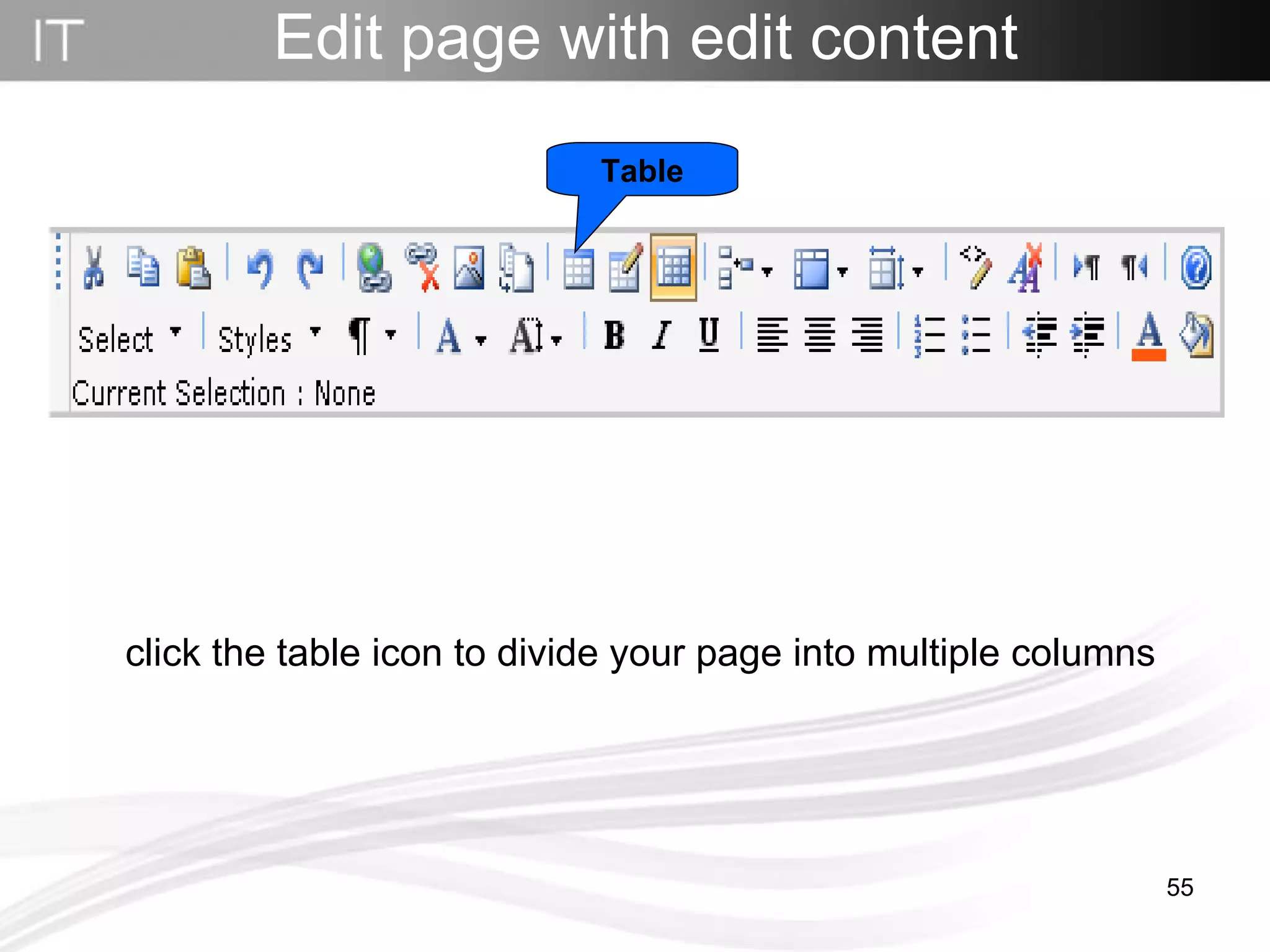Decrease indent icon
This screenshot has height=952, width=1270.
[1039, 335]
